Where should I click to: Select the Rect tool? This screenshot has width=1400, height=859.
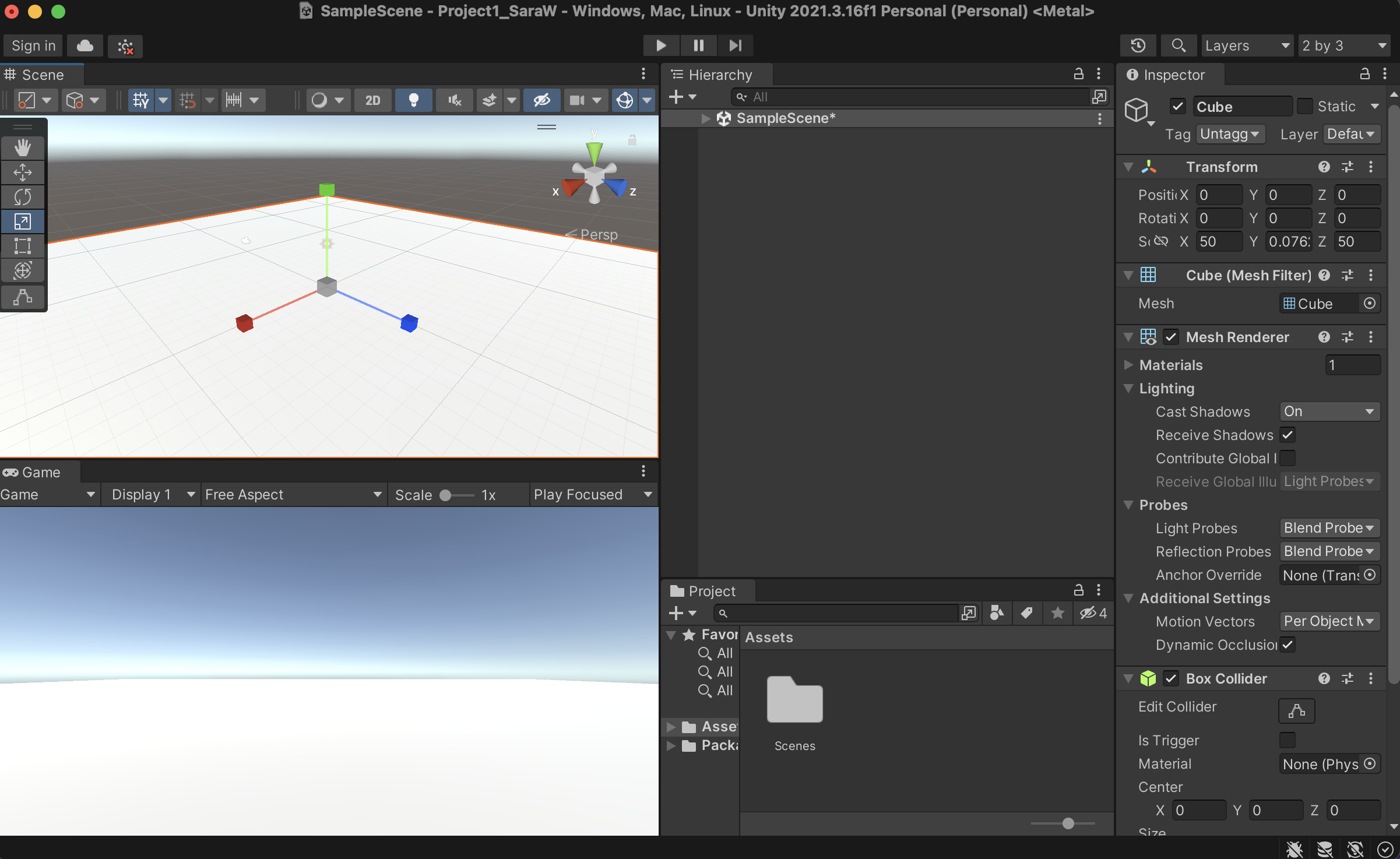(x=23, y=246)
